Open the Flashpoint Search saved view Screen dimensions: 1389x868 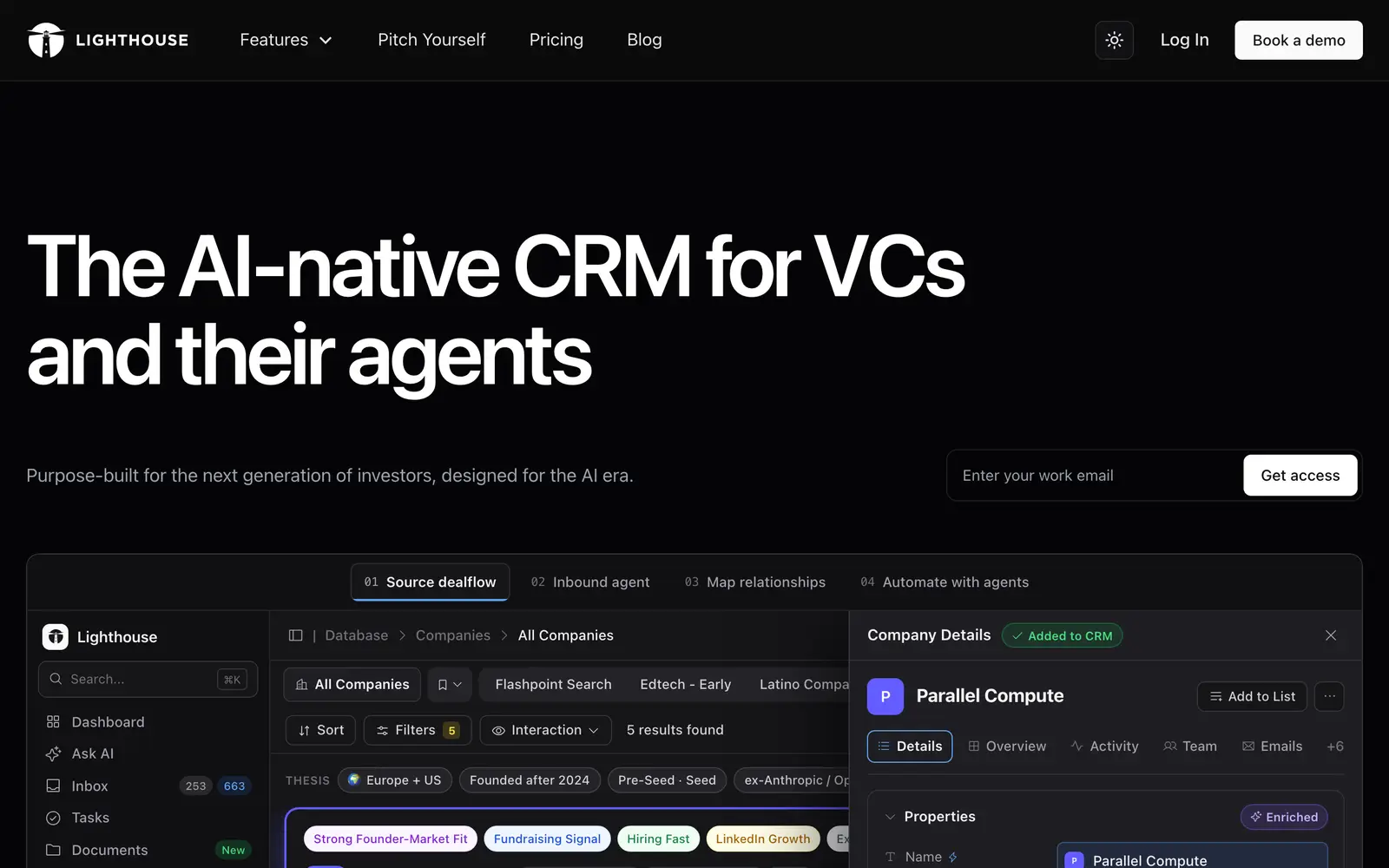[553, 684]
